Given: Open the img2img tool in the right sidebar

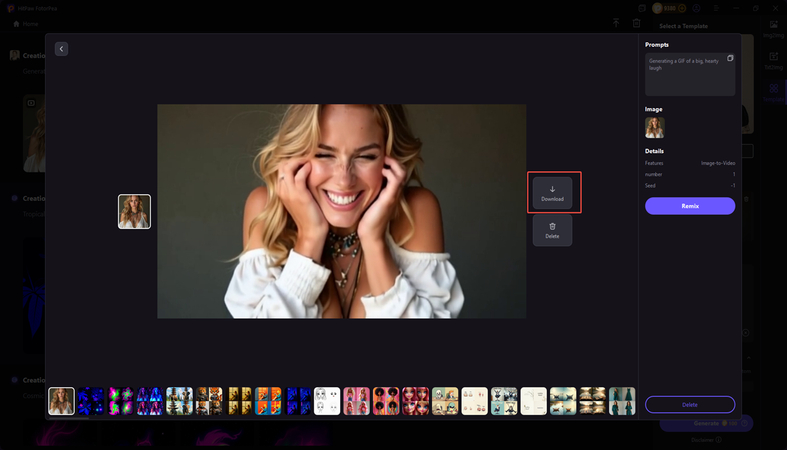Looking at the screenshot, I should [x=773, y=29].
